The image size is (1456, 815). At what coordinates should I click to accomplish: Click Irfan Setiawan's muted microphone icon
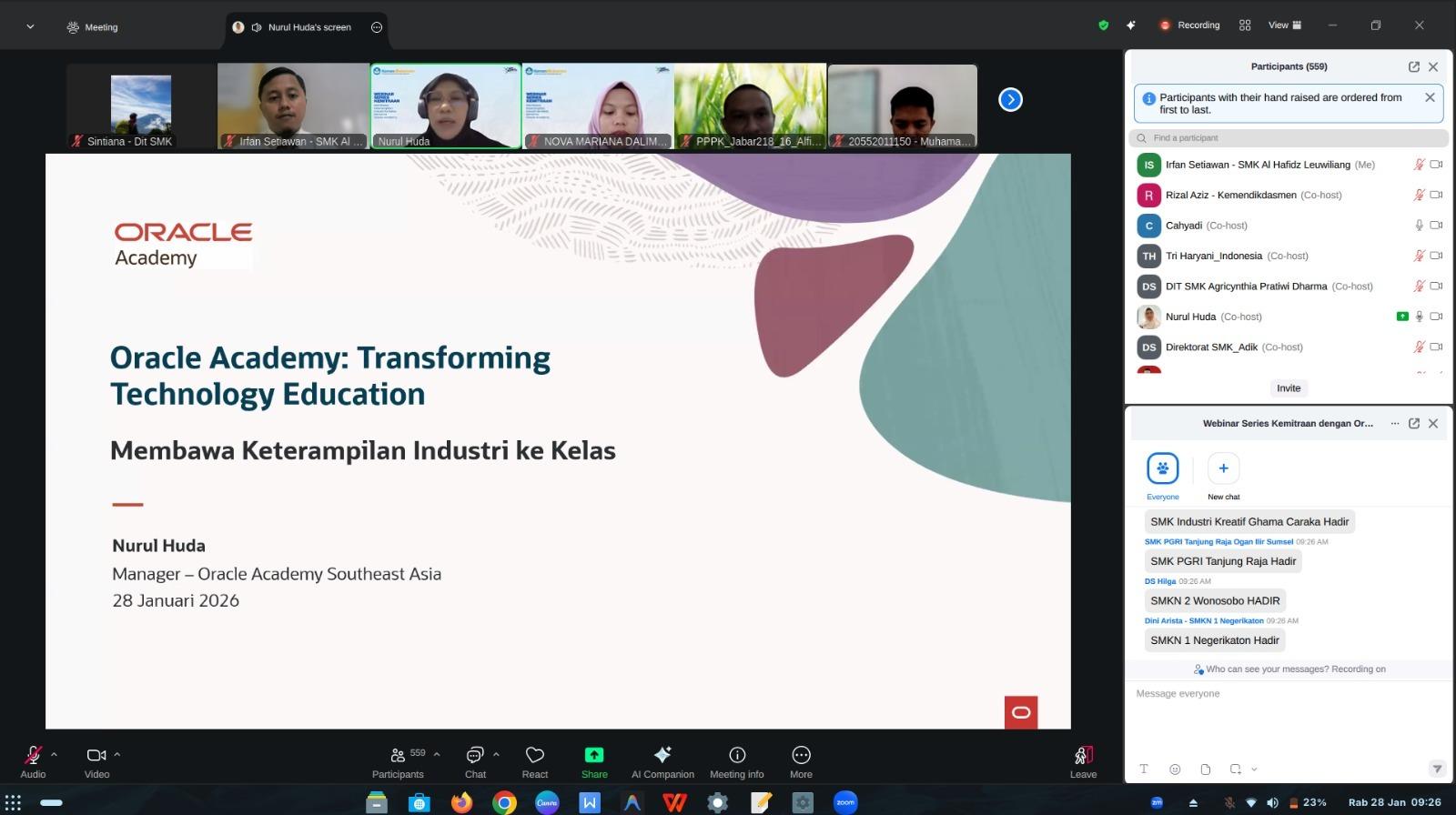pos(1419,165)
